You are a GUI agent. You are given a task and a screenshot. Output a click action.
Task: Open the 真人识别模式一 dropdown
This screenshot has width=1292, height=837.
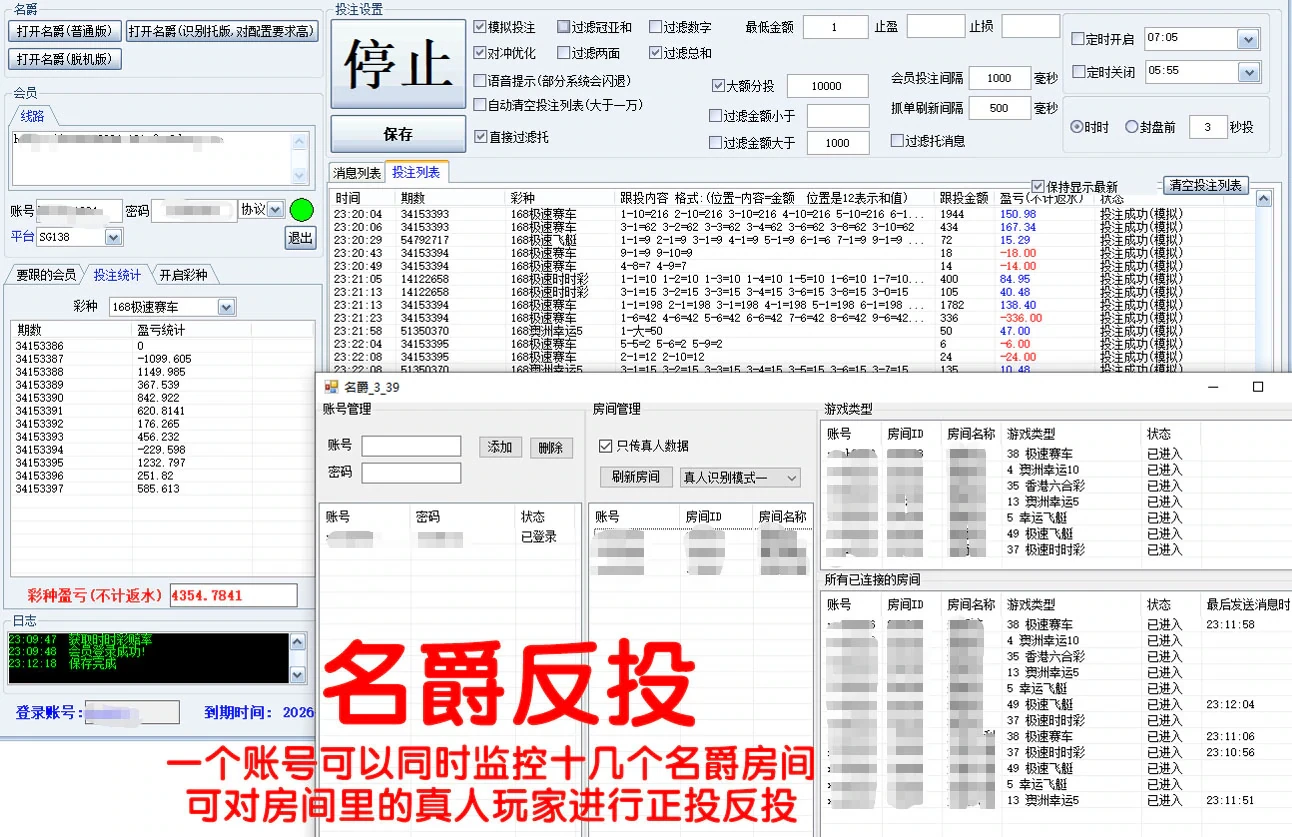pyautogui.click(x=791, y=478)
